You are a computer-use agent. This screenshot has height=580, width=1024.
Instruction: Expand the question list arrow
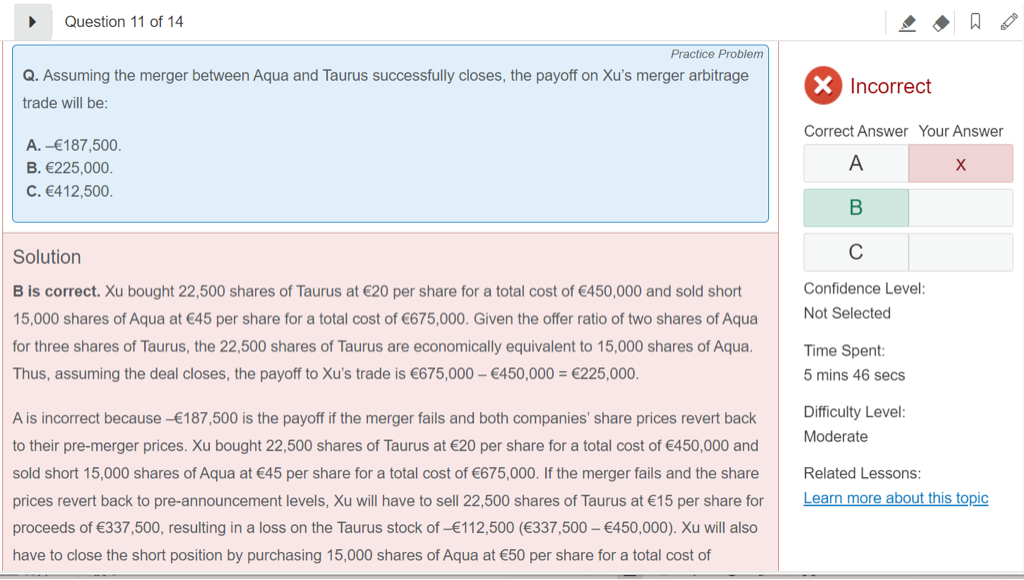click(x=33, y=22)
